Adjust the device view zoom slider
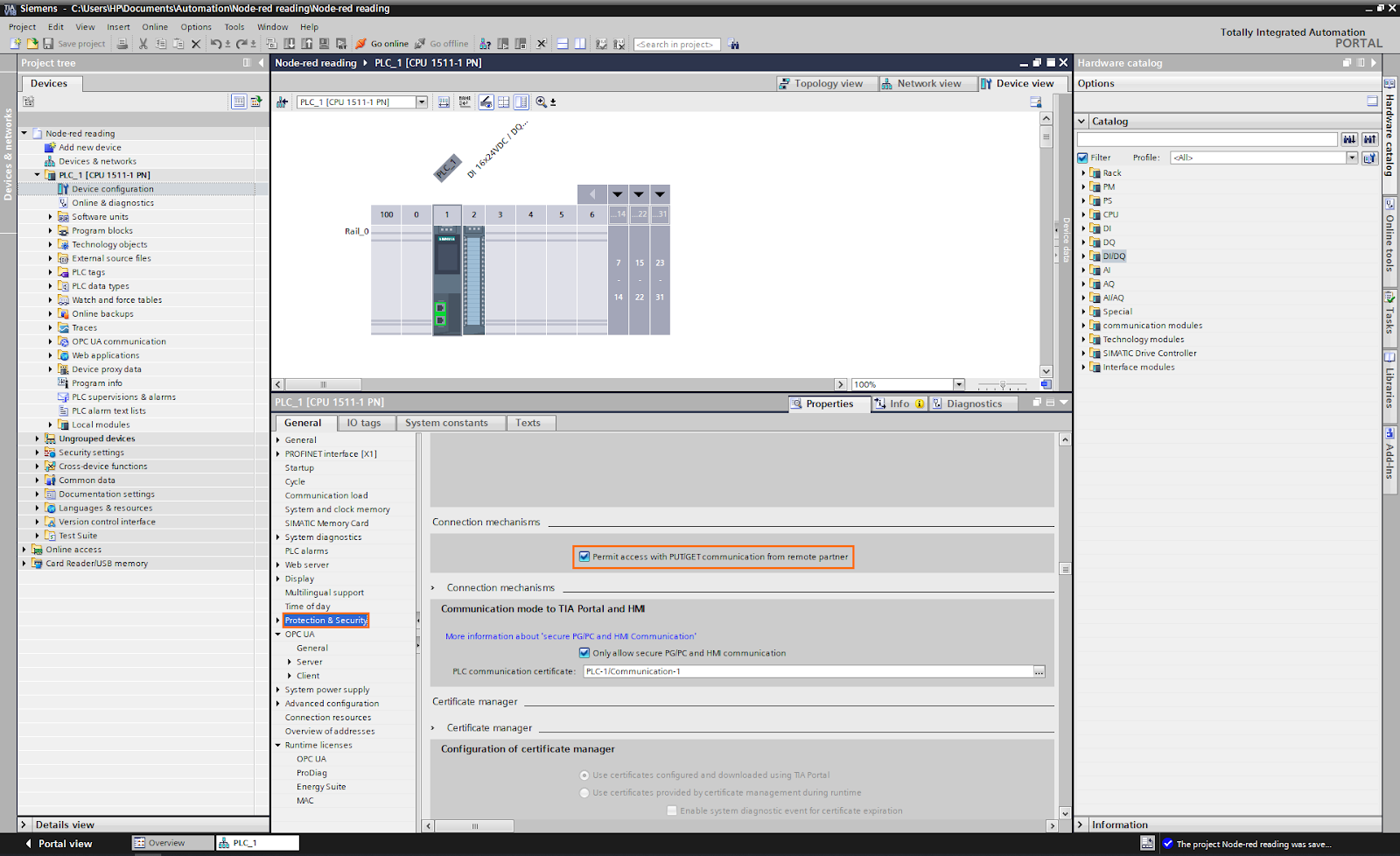This screenshot has height=856, width=1400. click(1003, 384)
